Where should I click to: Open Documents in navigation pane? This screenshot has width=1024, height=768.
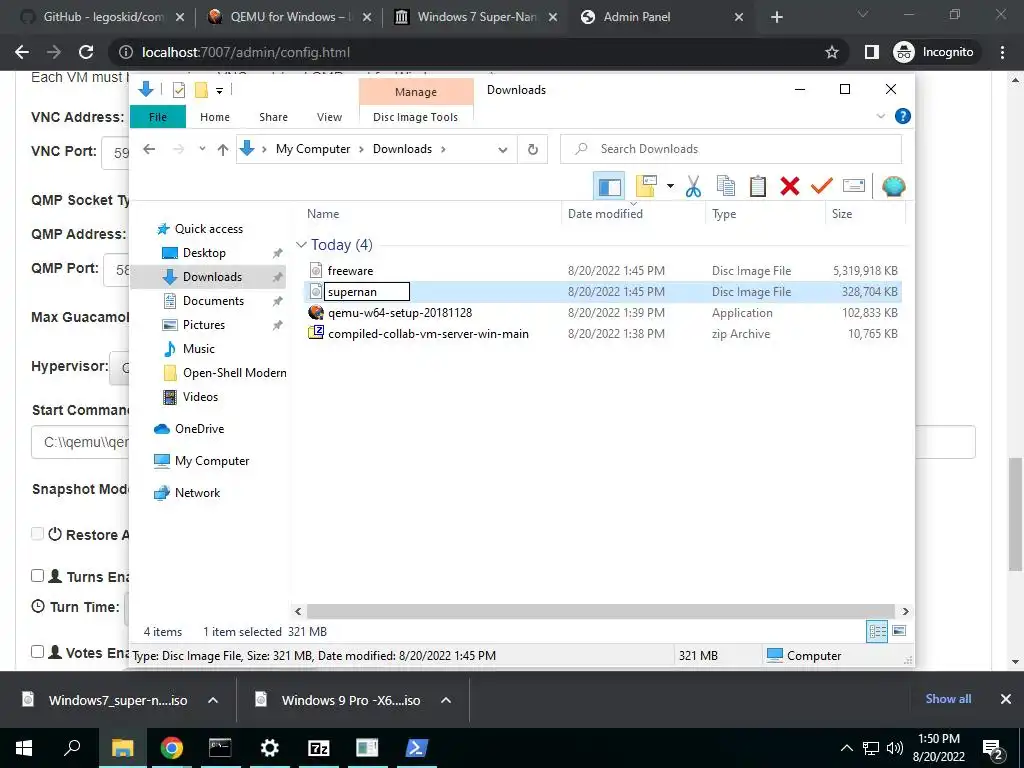click(213, 301)
